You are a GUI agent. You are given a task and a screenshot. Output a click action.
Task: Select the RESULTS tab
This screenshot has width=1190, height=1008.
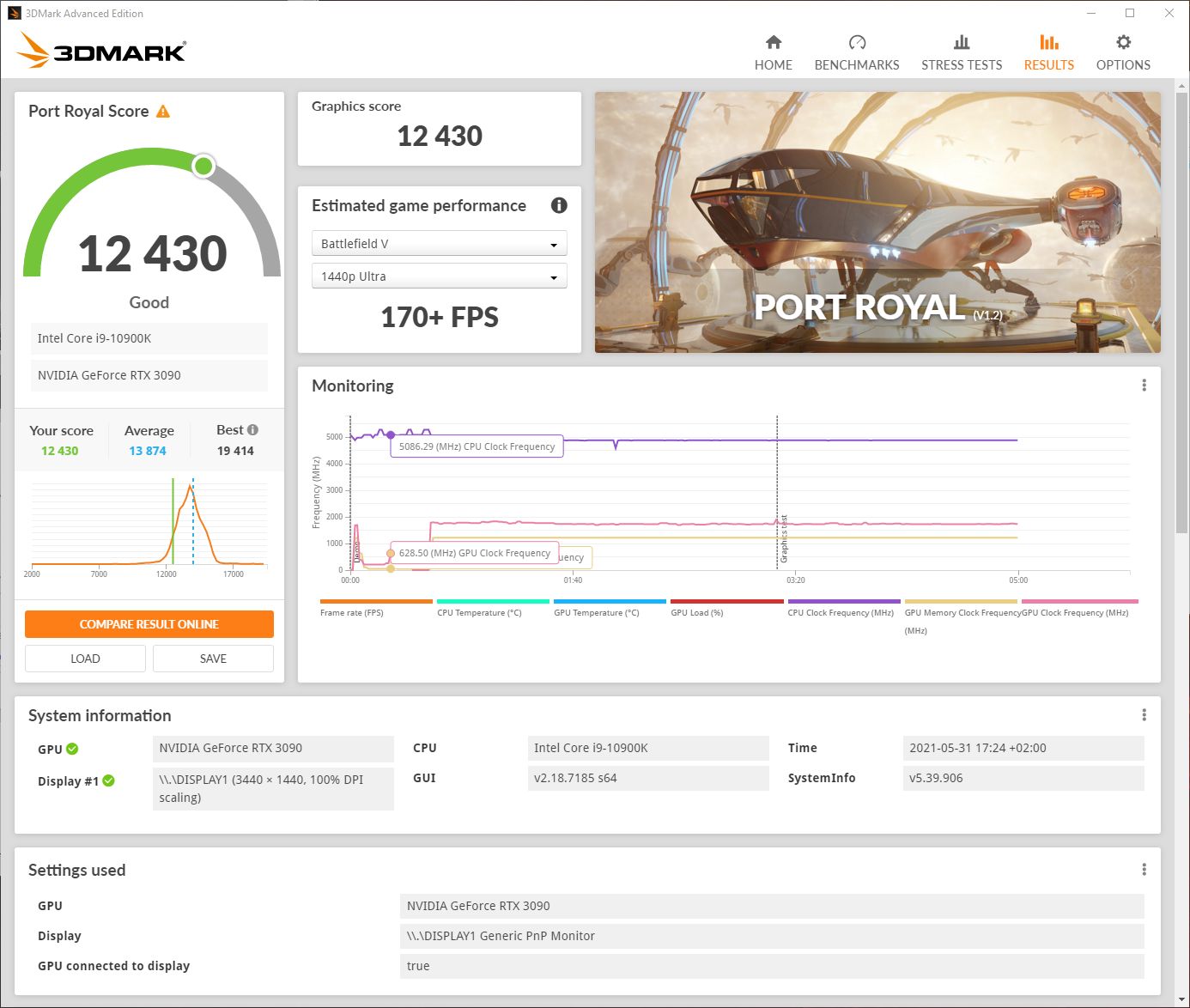click(x=1048, y=53)
